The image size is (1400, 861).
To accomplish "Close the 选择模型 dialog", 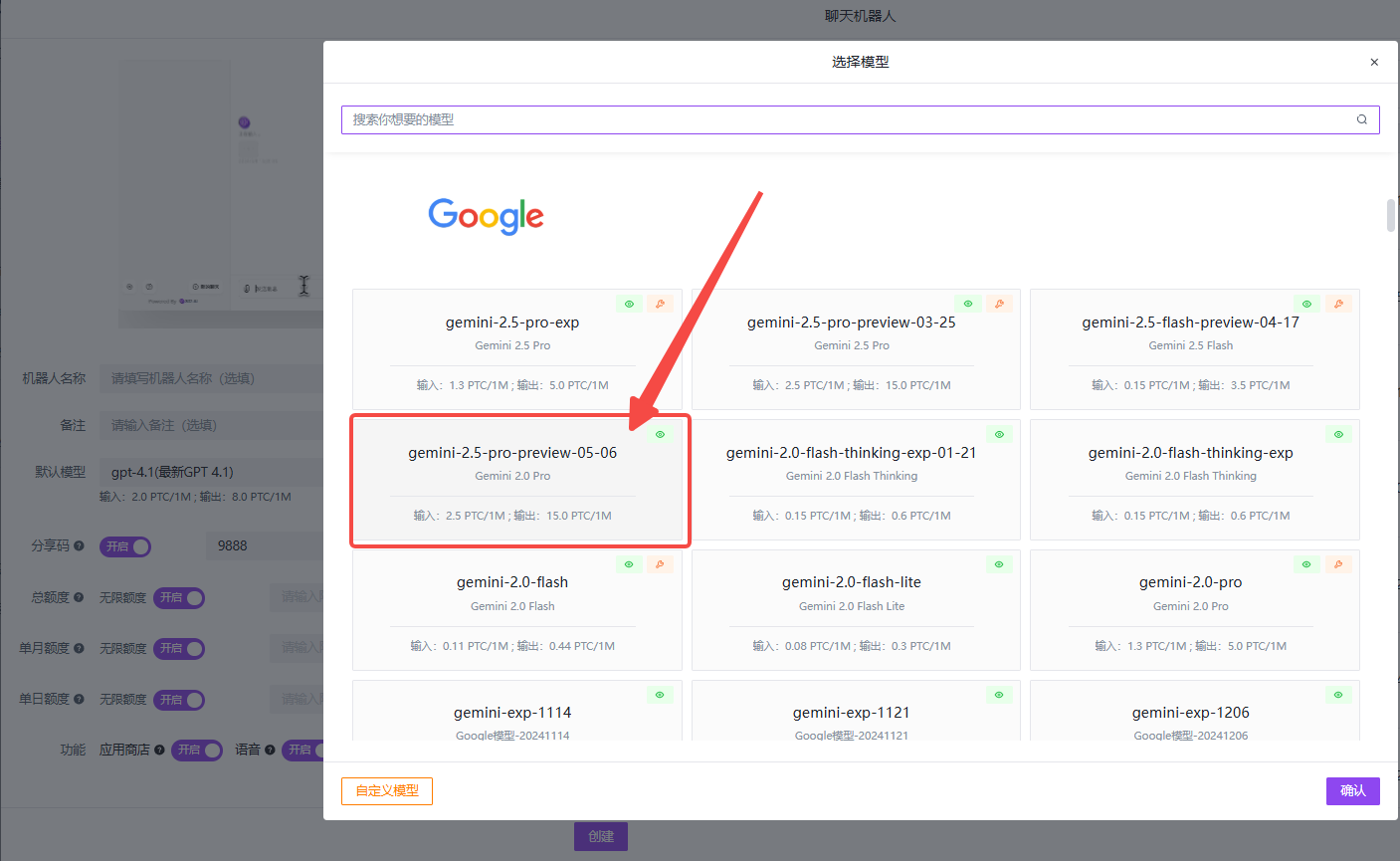I will [1374, 62].
